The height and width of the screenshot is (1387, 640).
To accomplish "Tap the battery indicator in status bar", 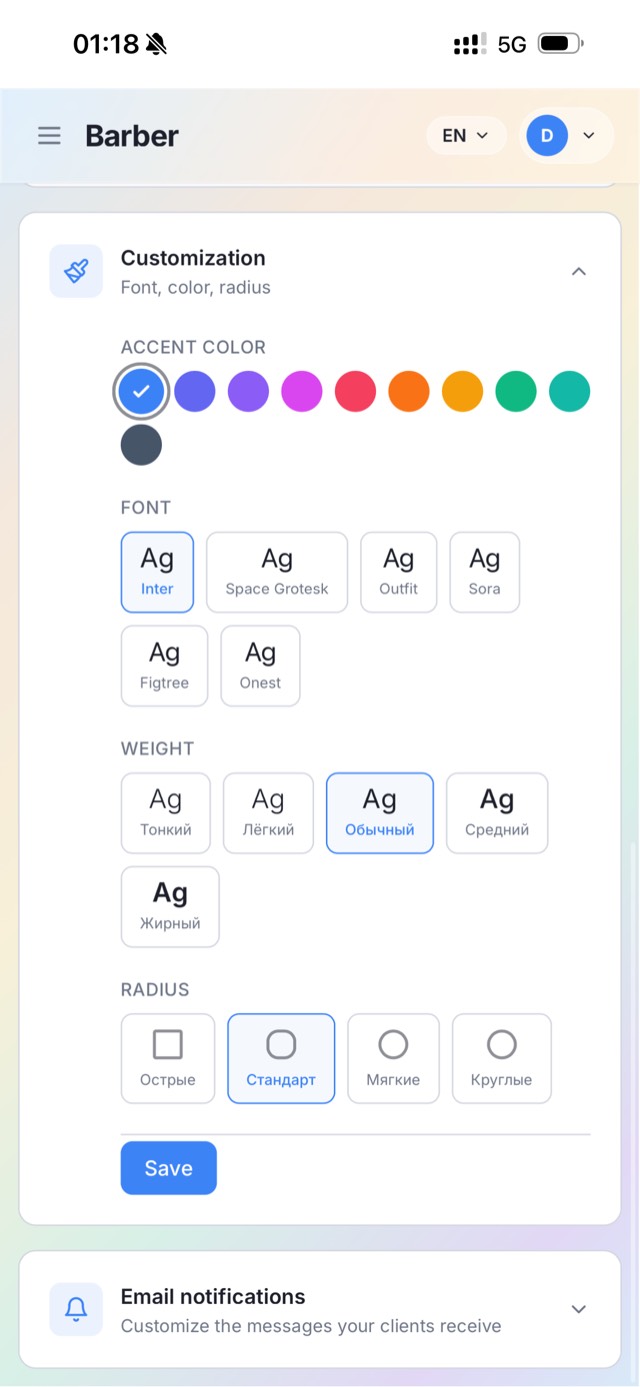I will click(x=561, y=44).
